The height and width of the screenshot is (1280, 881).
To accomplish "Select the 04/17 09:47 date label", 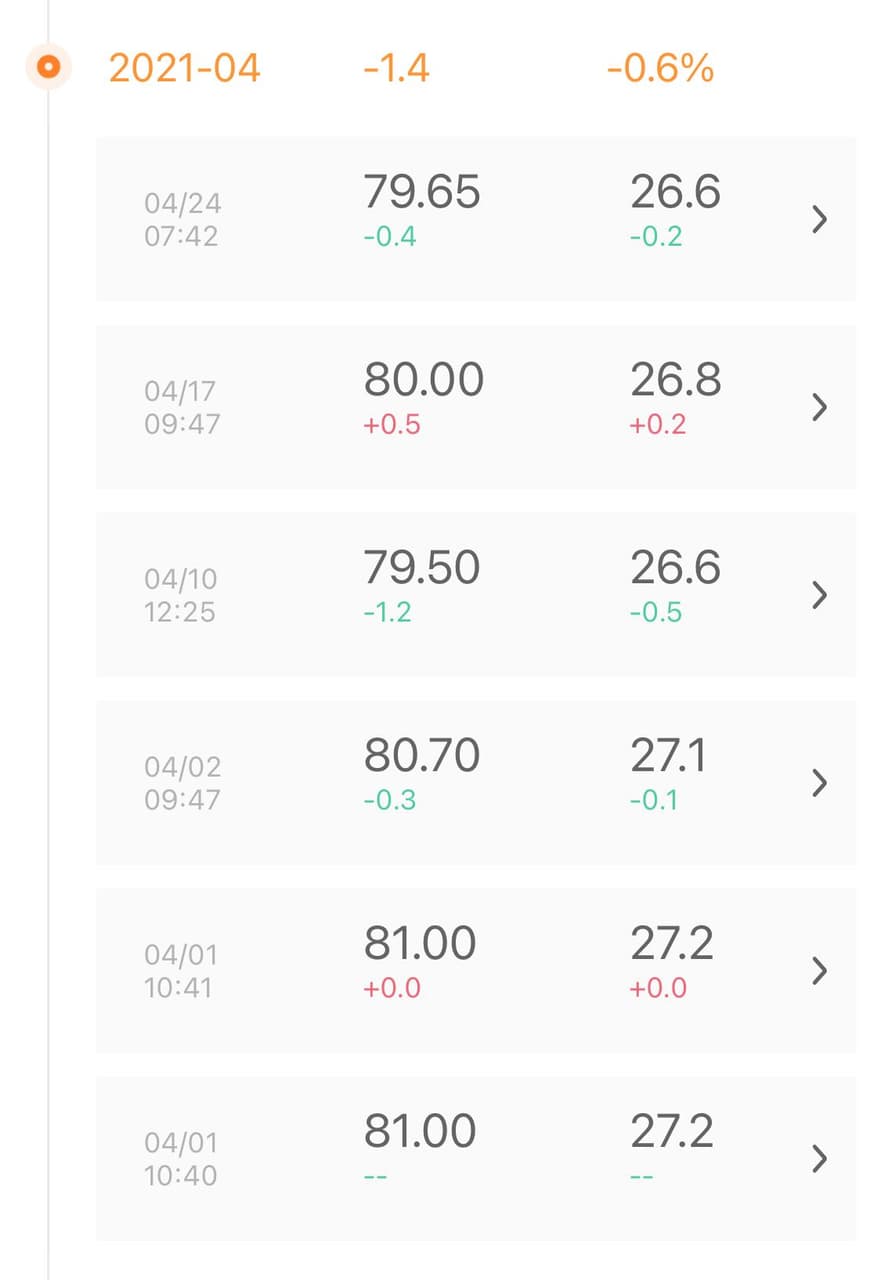I will pos(181,407).
